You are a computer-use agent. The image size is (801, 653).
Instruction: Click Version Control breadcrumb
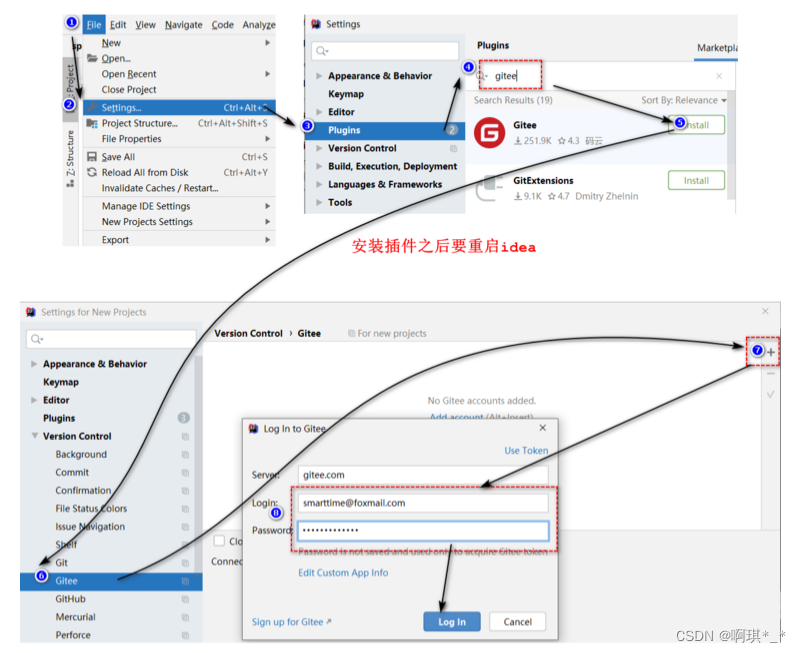click(248, 333)
